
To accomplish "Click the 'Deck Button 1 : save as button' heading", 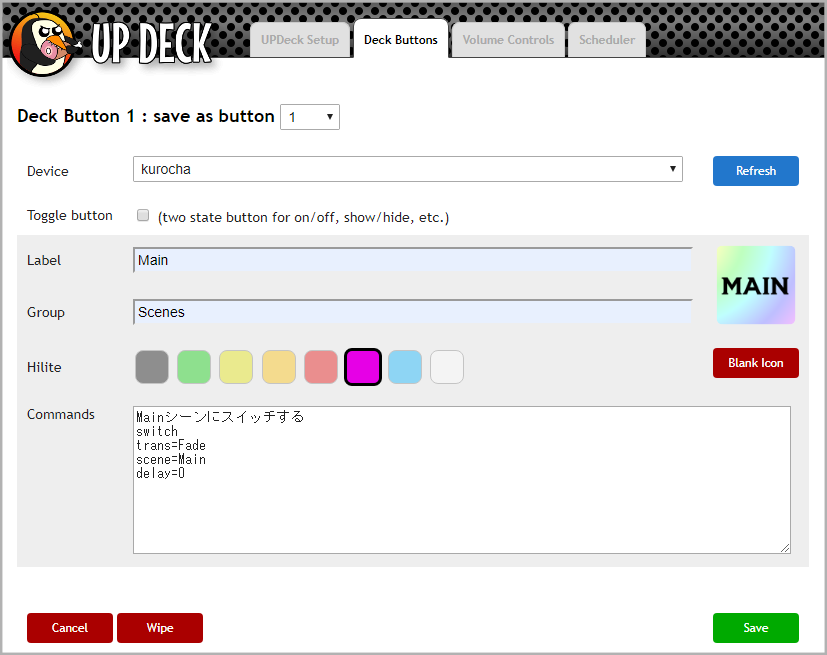I will click(x=146, y=116).
